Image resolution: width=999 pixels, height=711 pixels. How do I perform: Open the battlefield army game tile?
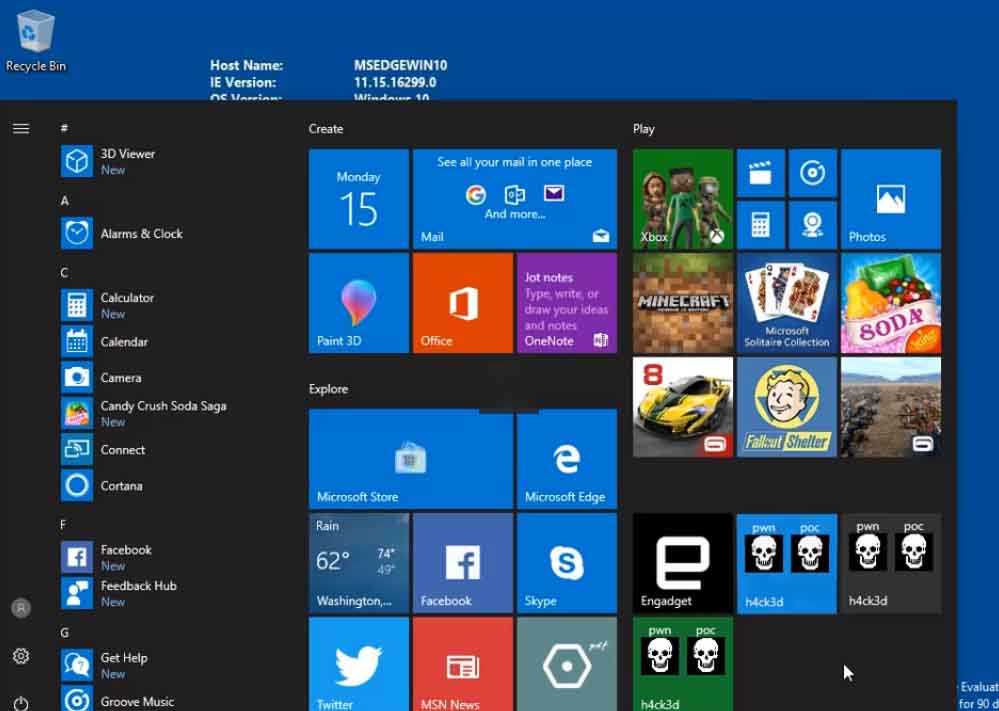point(891,407)
